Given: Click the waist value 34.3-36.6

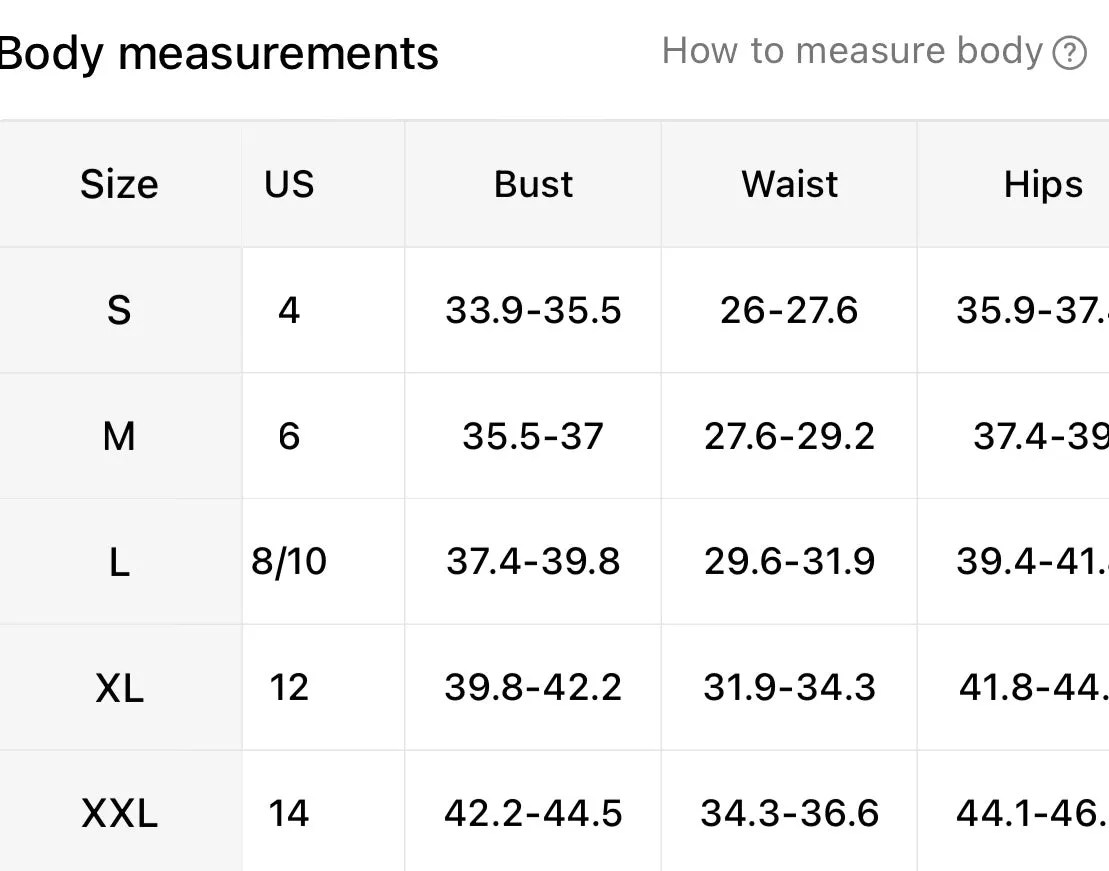Looking at the screenshot, I should click(x=789, y=813).
